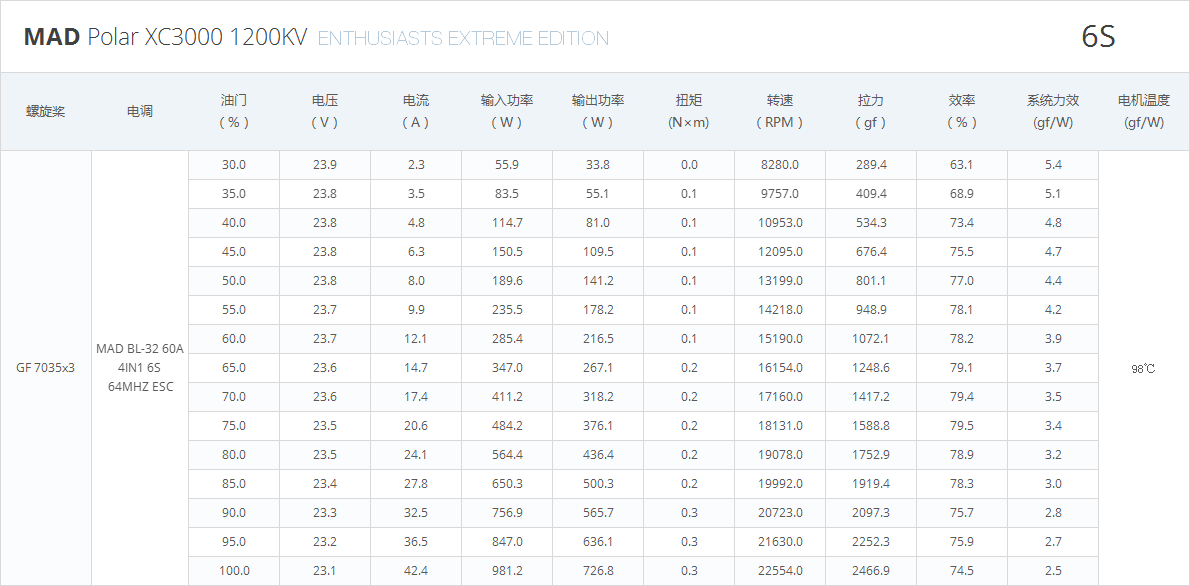
Task: Click RPM value 22554.0
Action: (x=780, y=571)
